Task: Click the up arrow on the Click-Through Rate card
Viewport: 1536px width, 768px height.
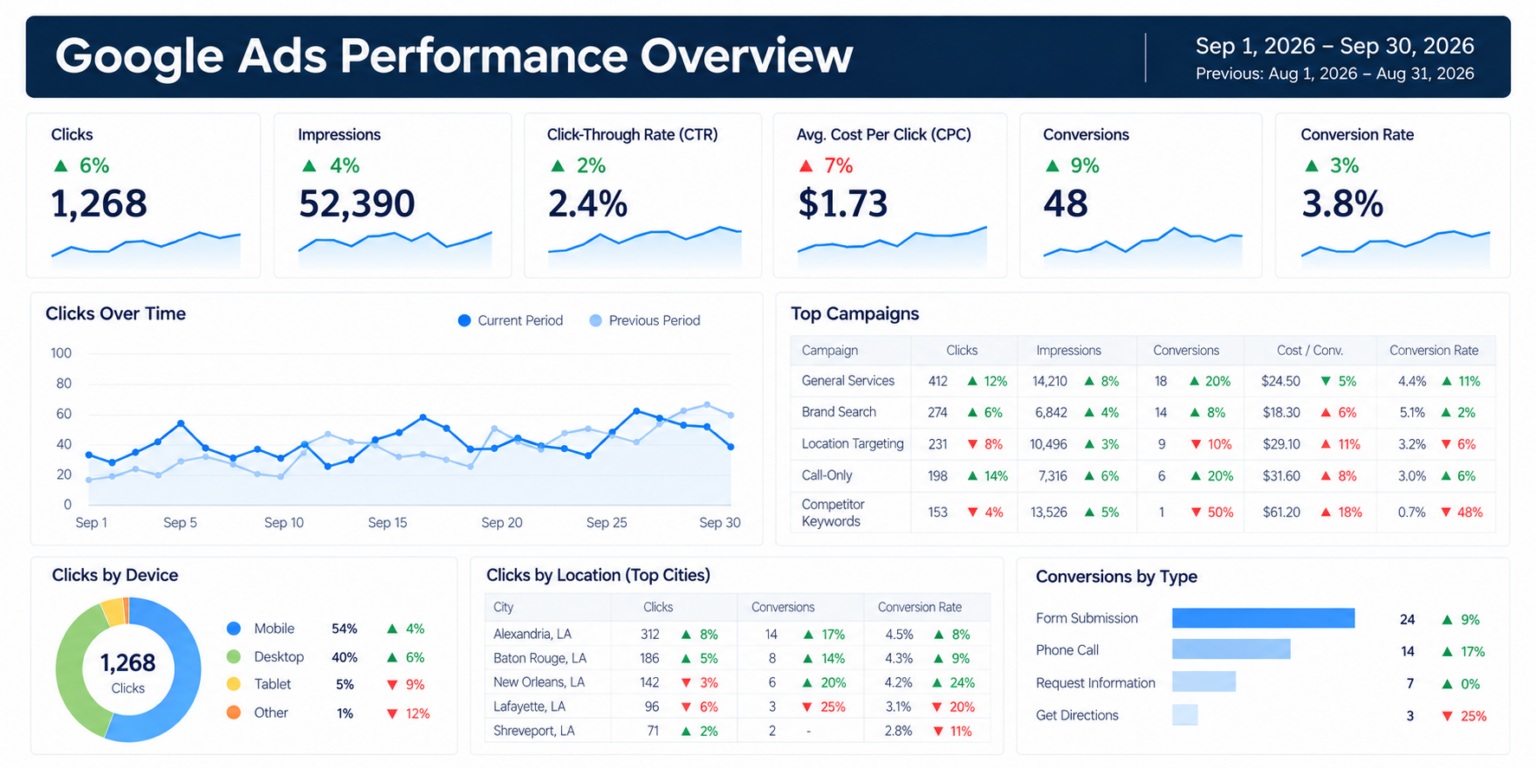Action: click(x=557, y=166)
